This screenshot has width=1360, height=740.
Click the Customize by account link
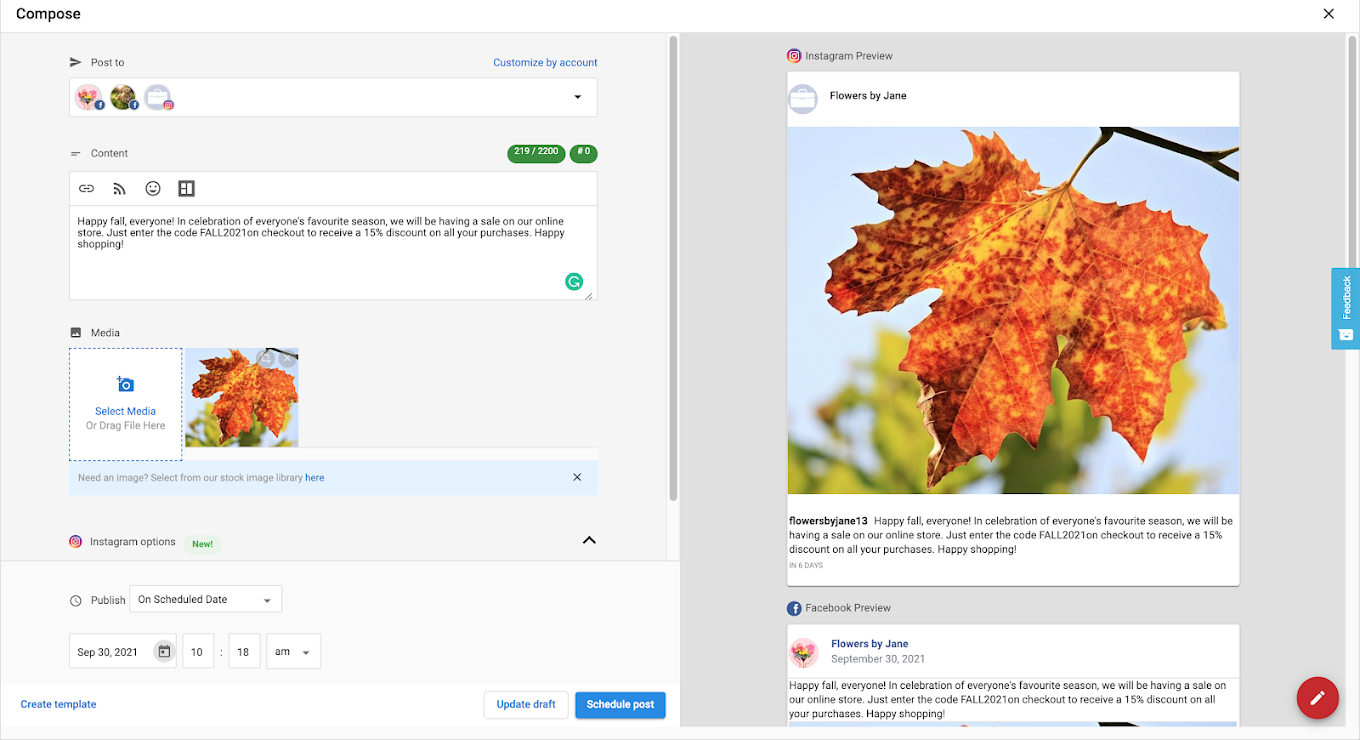(x=545, y=62)
